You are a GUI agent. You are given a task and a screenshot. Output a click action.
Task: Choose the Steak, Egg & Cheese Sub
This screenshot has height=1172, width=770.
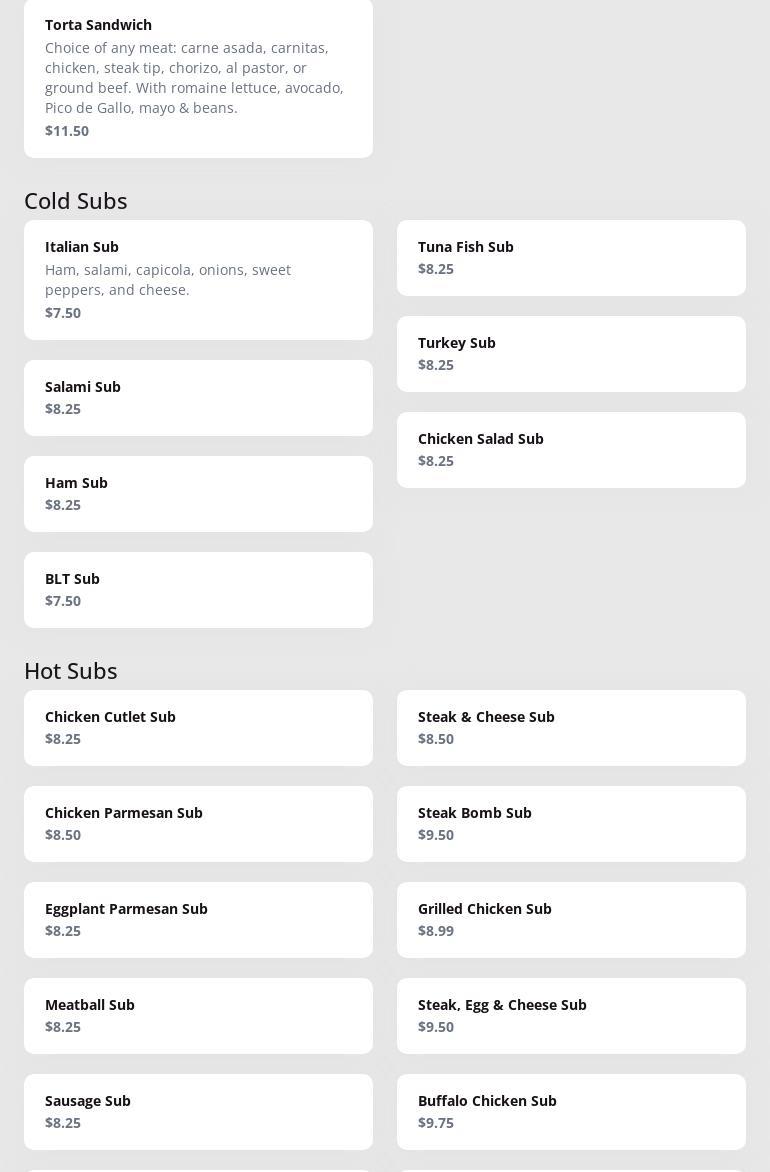pyautogui.click(x=571, y=1015)
